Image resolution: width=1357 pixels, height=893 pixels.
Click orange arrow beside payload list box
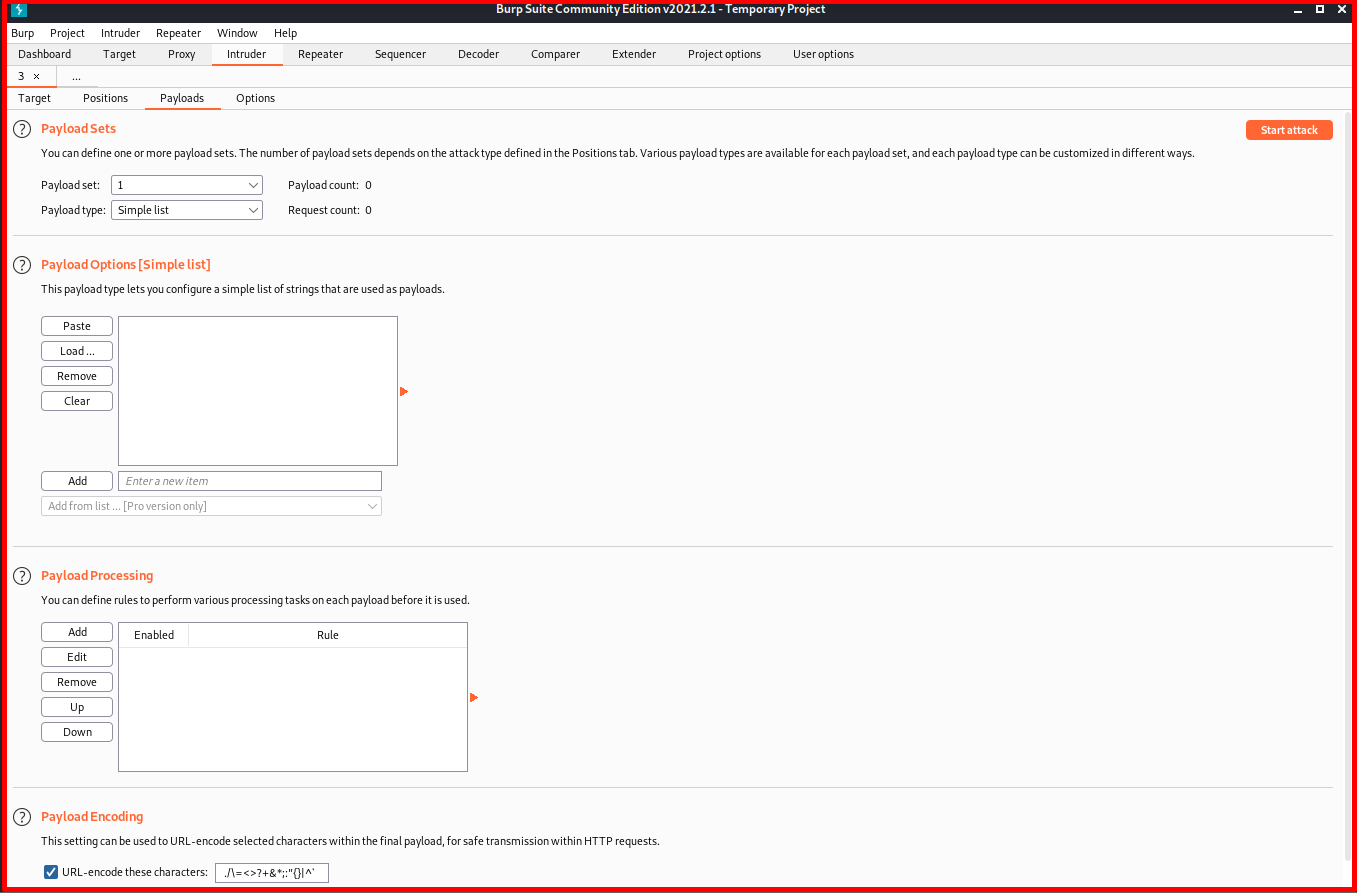(404, 391)
